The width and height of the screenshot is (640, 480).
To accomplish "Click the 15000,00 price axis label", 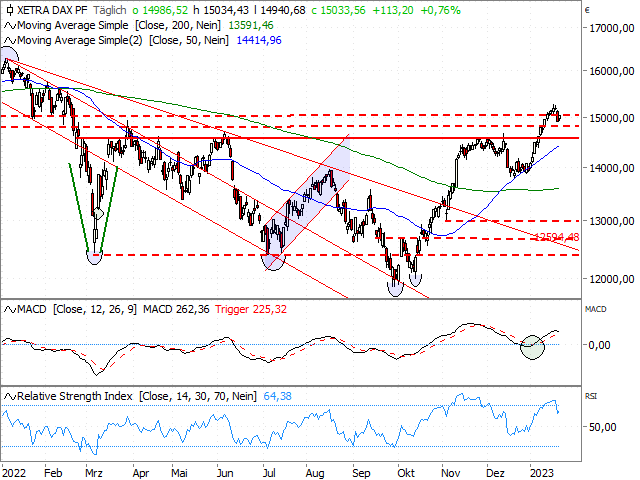I will [611, 118].
